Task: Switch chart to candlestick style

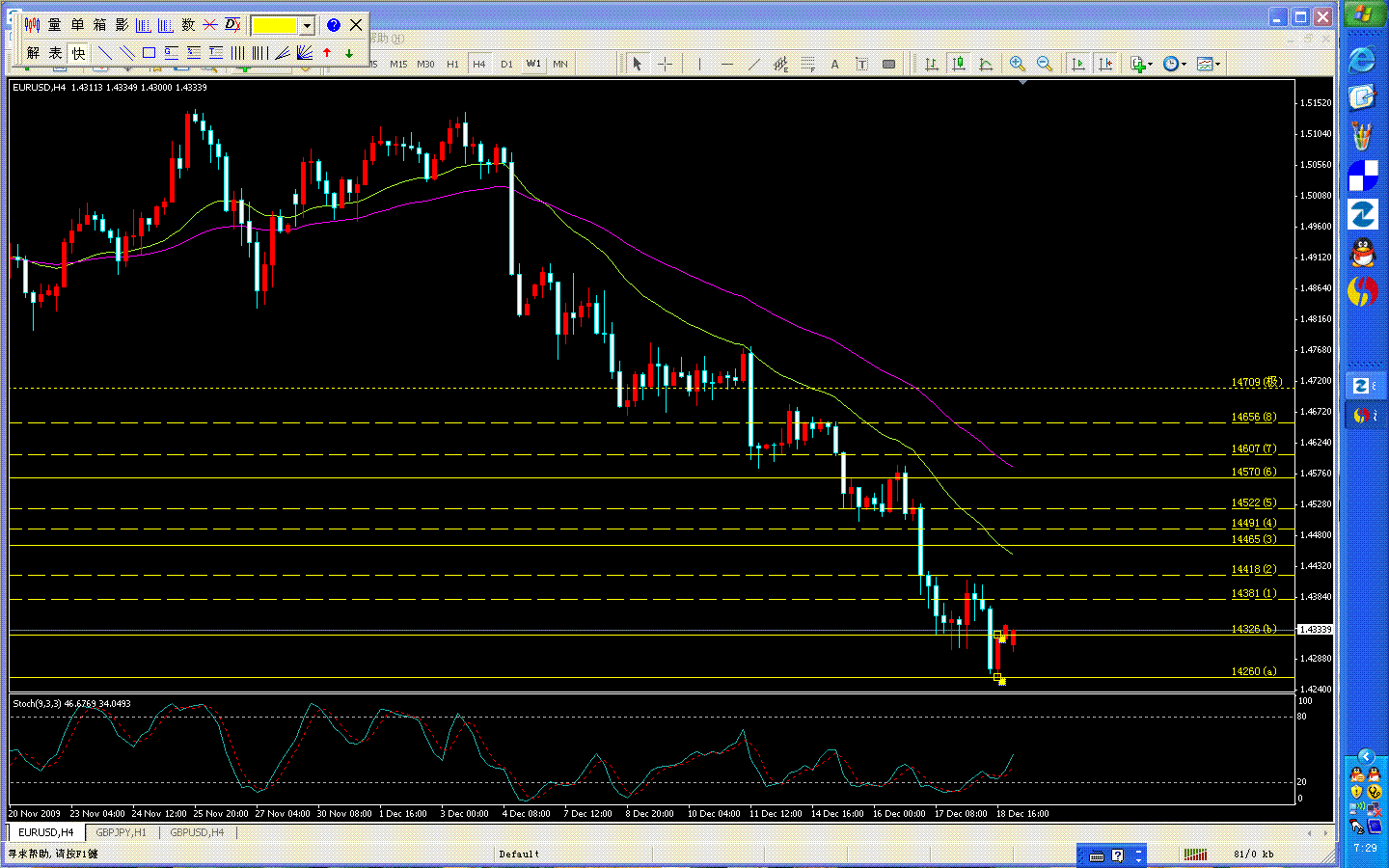Action: click(x=958, y=64)
